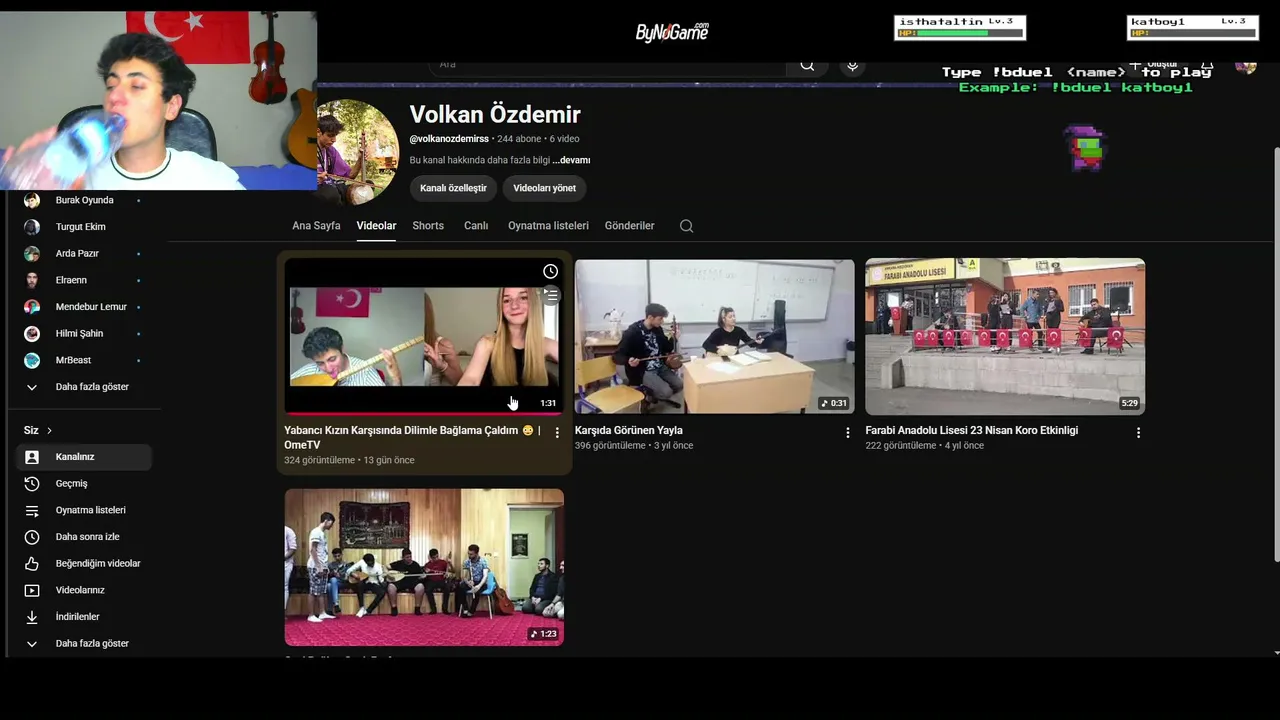This screenshot has height=720, width=1280.
Task: Go to Burak Oyunda subscription channel
Action: pos(84,200)
